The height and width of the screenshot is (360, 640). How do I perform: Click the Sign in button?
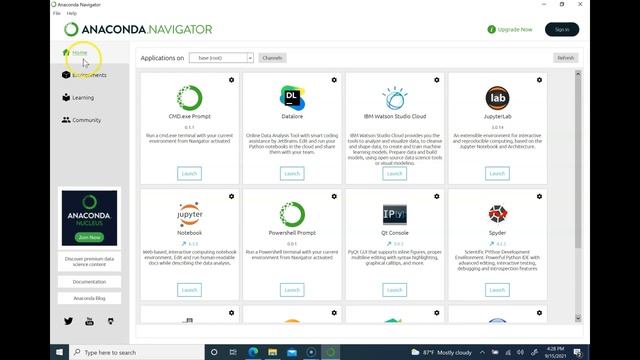[562, 29]
